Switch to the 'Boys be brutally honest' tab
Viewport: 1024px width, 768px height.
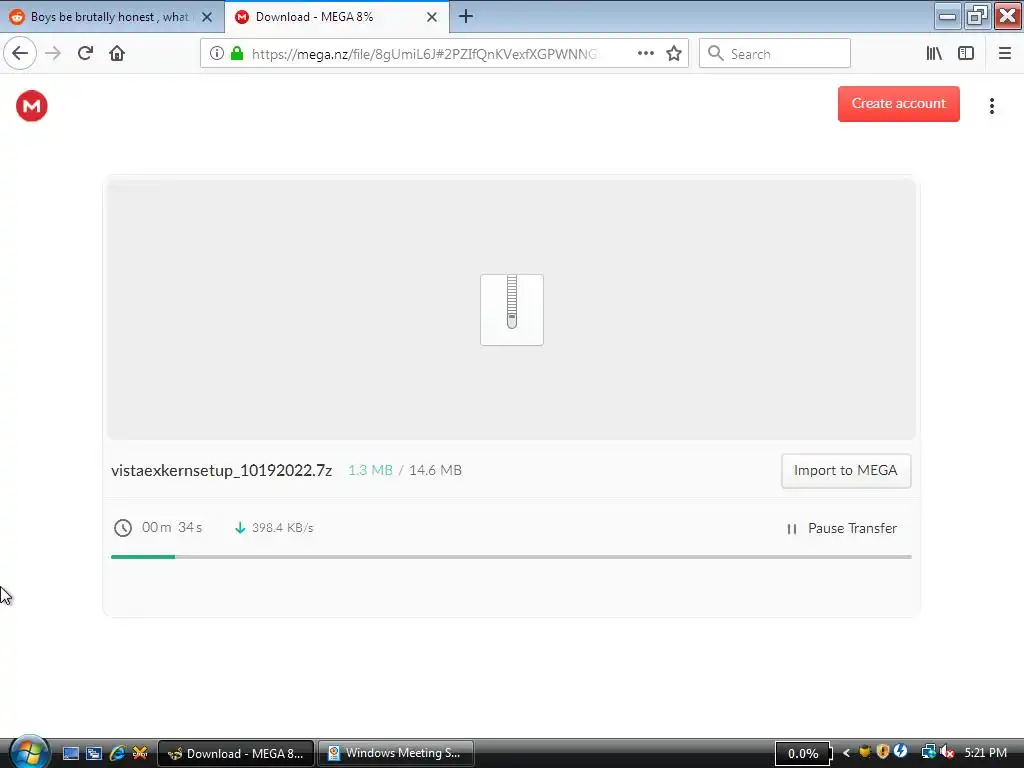pyautogui.click(x=111, y=17)
